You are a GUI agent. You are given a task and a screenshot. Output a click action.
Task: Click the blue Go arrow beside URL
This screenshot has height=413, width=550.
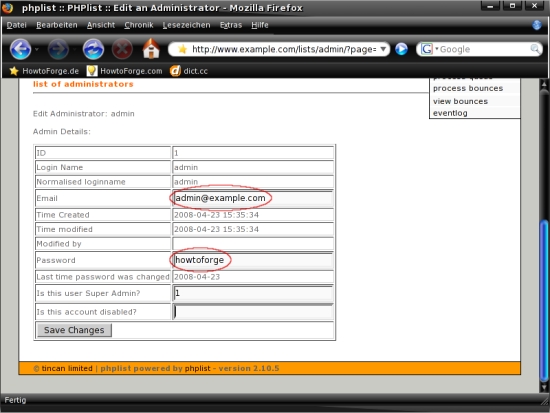(401, 49)
